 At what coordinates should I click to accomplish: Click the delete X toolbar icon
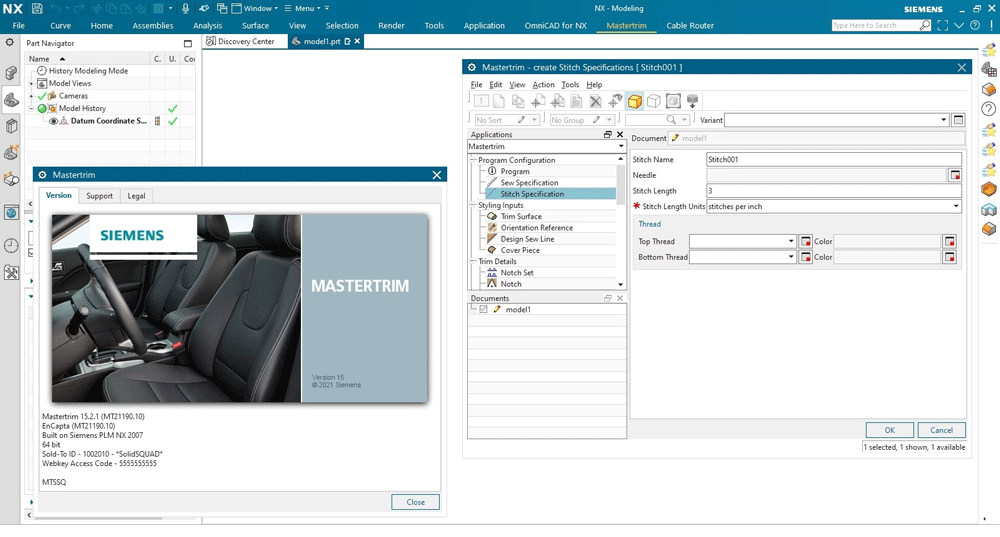pyautogui.click(x=596, y=101)
